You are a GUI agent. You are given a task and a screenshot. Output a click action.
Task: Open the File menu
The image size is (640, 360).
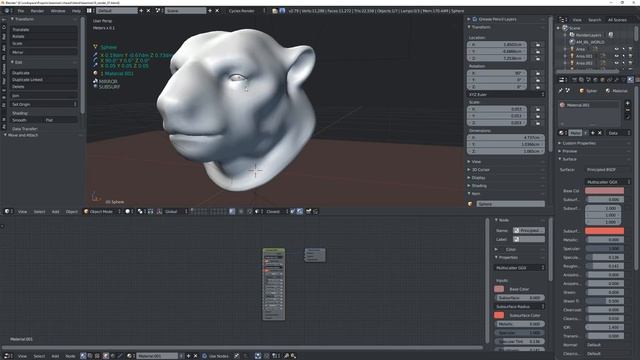[x=21, y=11]
